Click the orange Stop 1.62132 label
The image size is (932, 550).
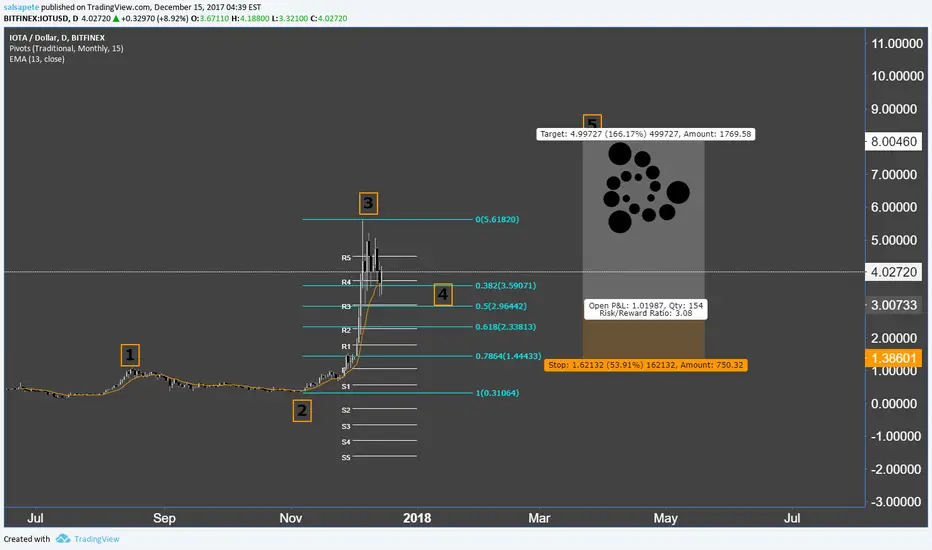(x=646, y=365)
